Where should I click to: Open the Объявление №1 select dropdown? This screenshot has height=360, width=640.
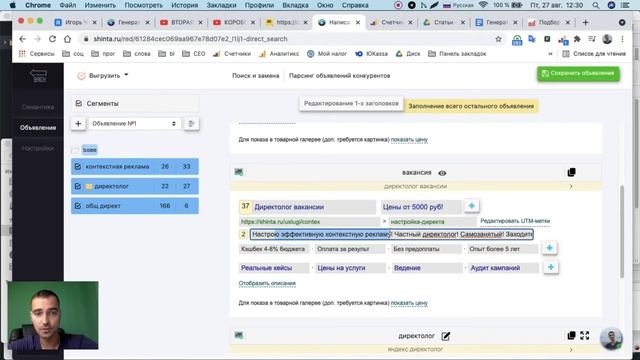click(134, 123)
